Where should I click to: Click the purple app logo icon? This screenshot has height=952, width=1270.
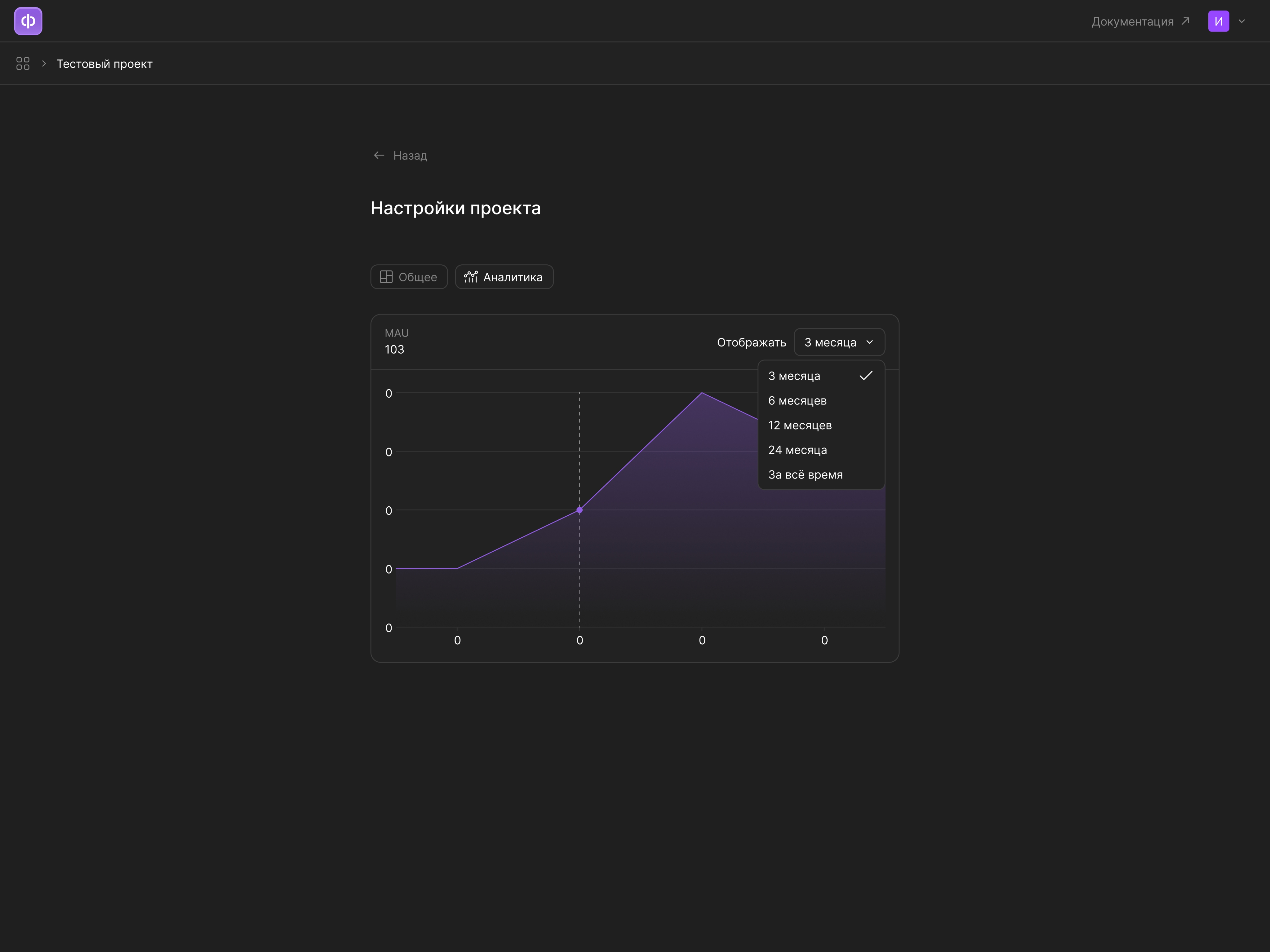coord(28,21)
